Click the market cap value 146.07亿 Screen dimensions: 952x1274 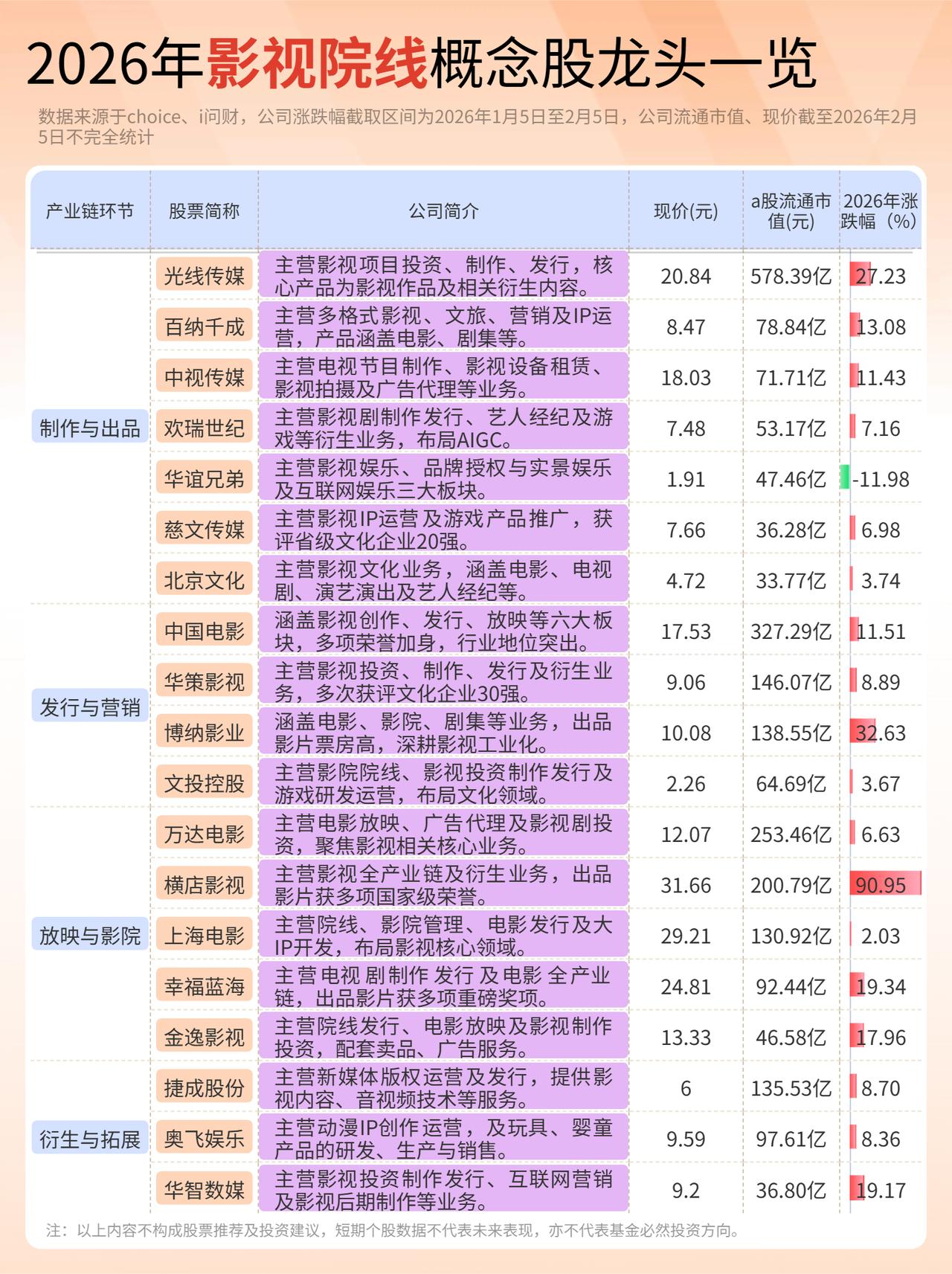coord(791,682)
